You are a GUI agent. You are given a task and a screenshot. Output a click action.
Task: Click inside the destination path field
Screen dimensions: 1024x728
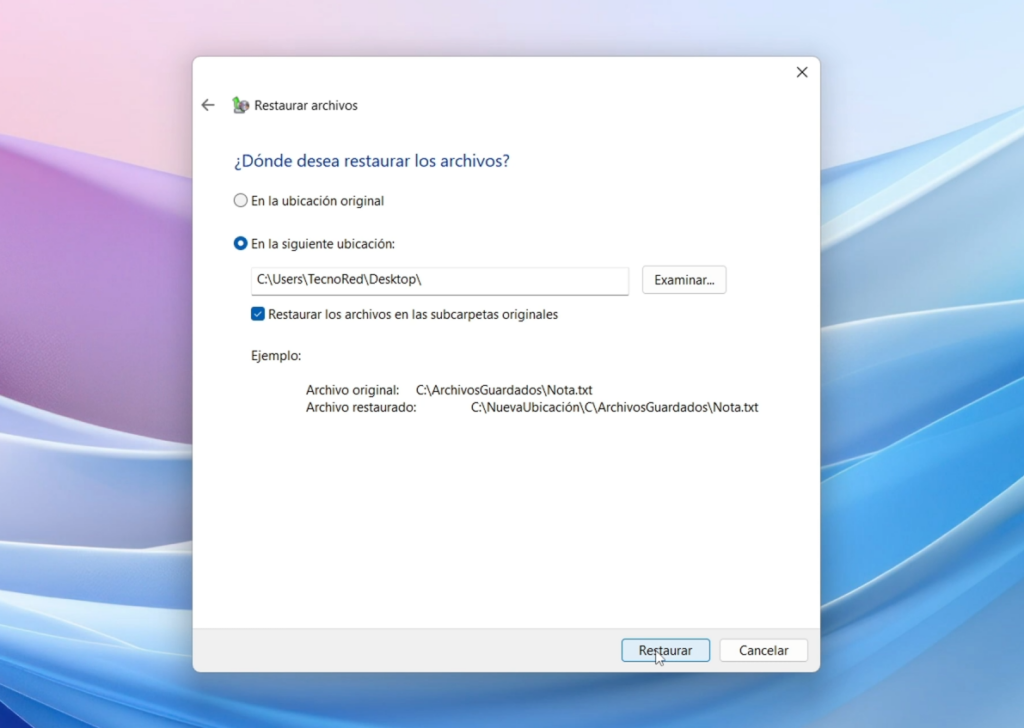440,281
